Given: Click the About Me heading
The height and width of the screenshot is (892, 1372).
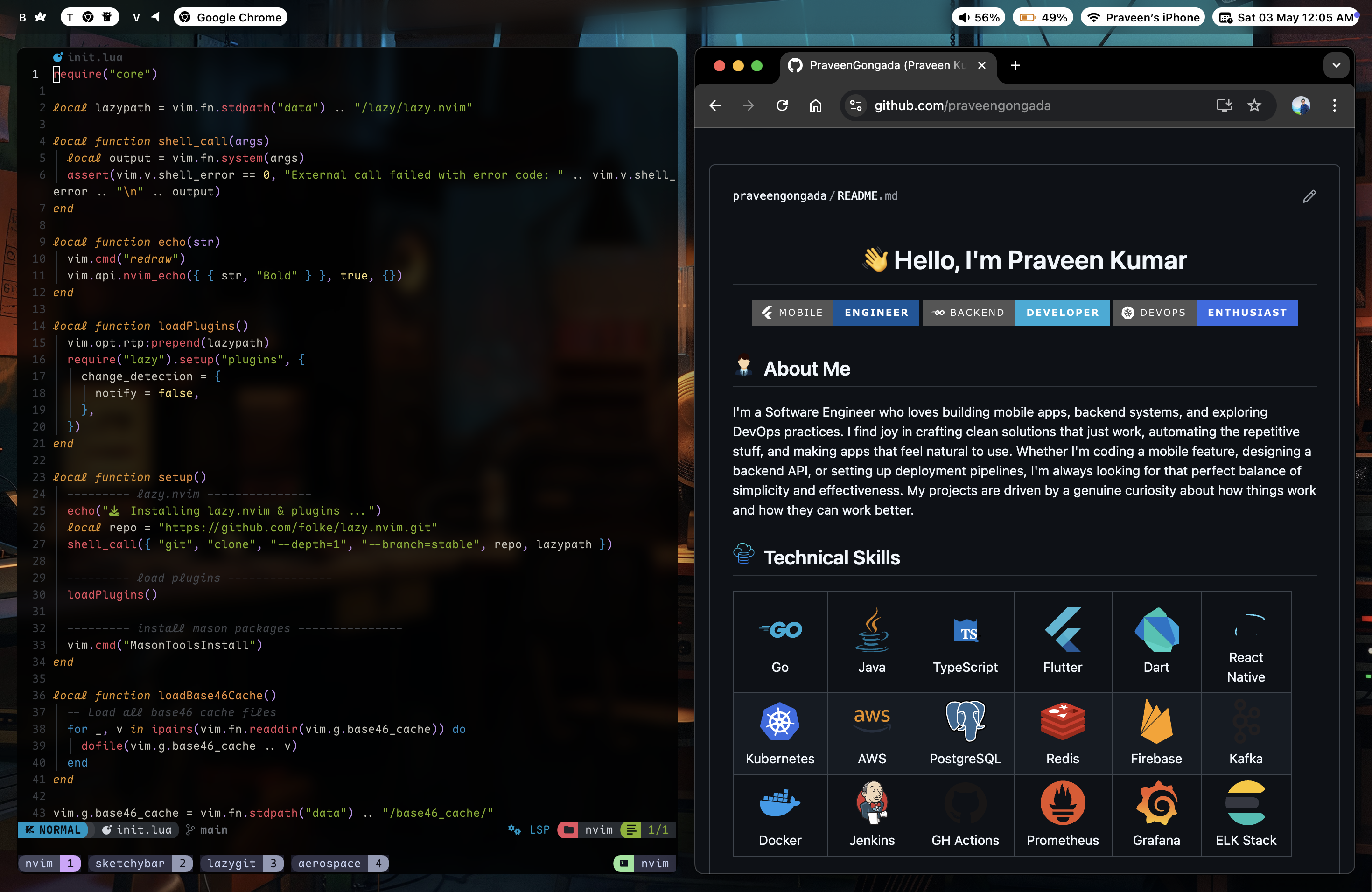Looking at the screenshot, I should 806,368.
